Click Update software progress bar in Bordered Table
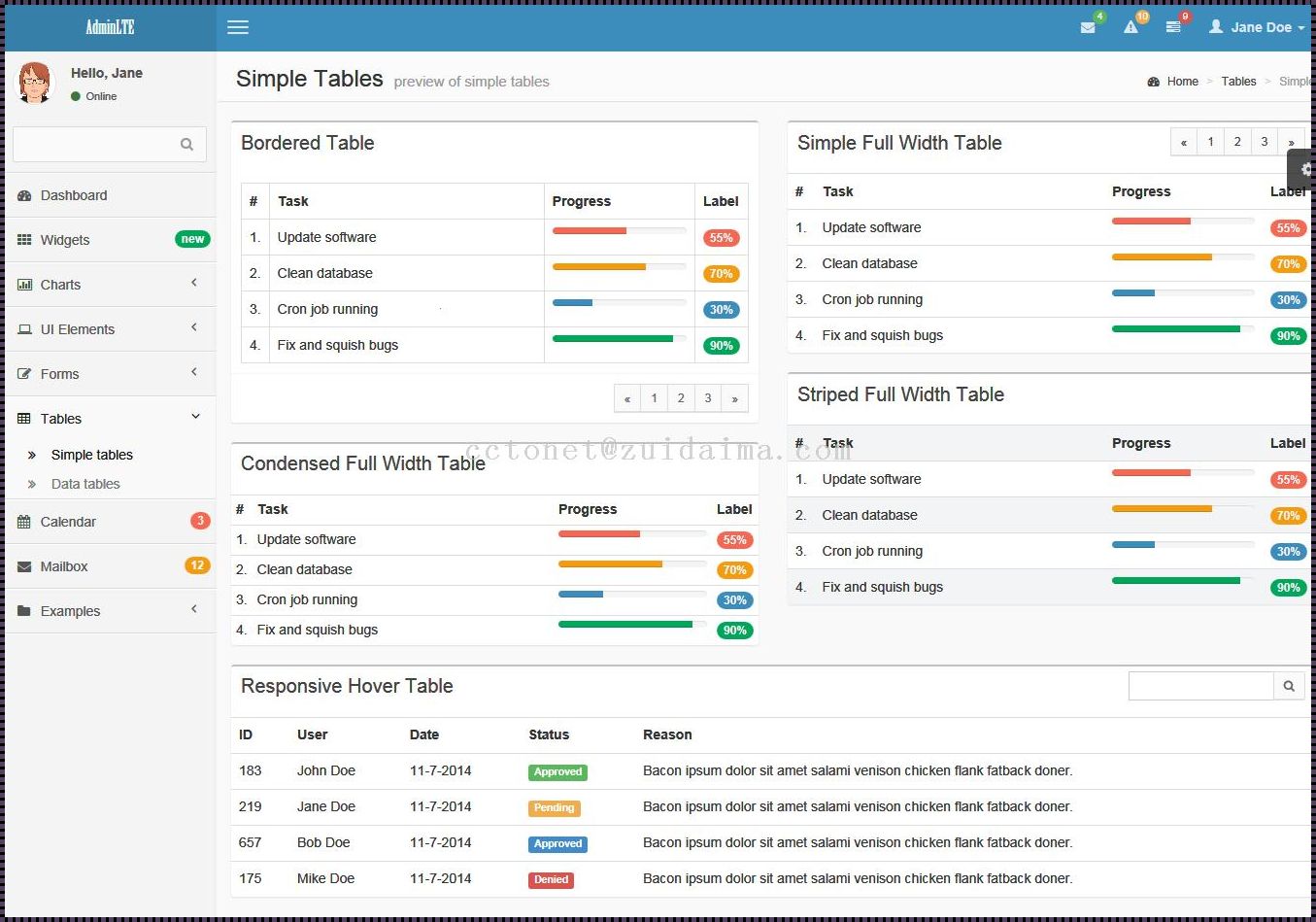 [x=620, y=230]
